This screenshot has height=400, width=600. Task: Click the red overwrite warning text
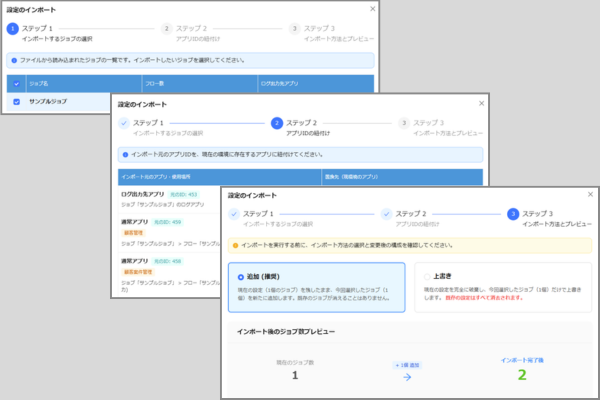[x=484, y=298]
